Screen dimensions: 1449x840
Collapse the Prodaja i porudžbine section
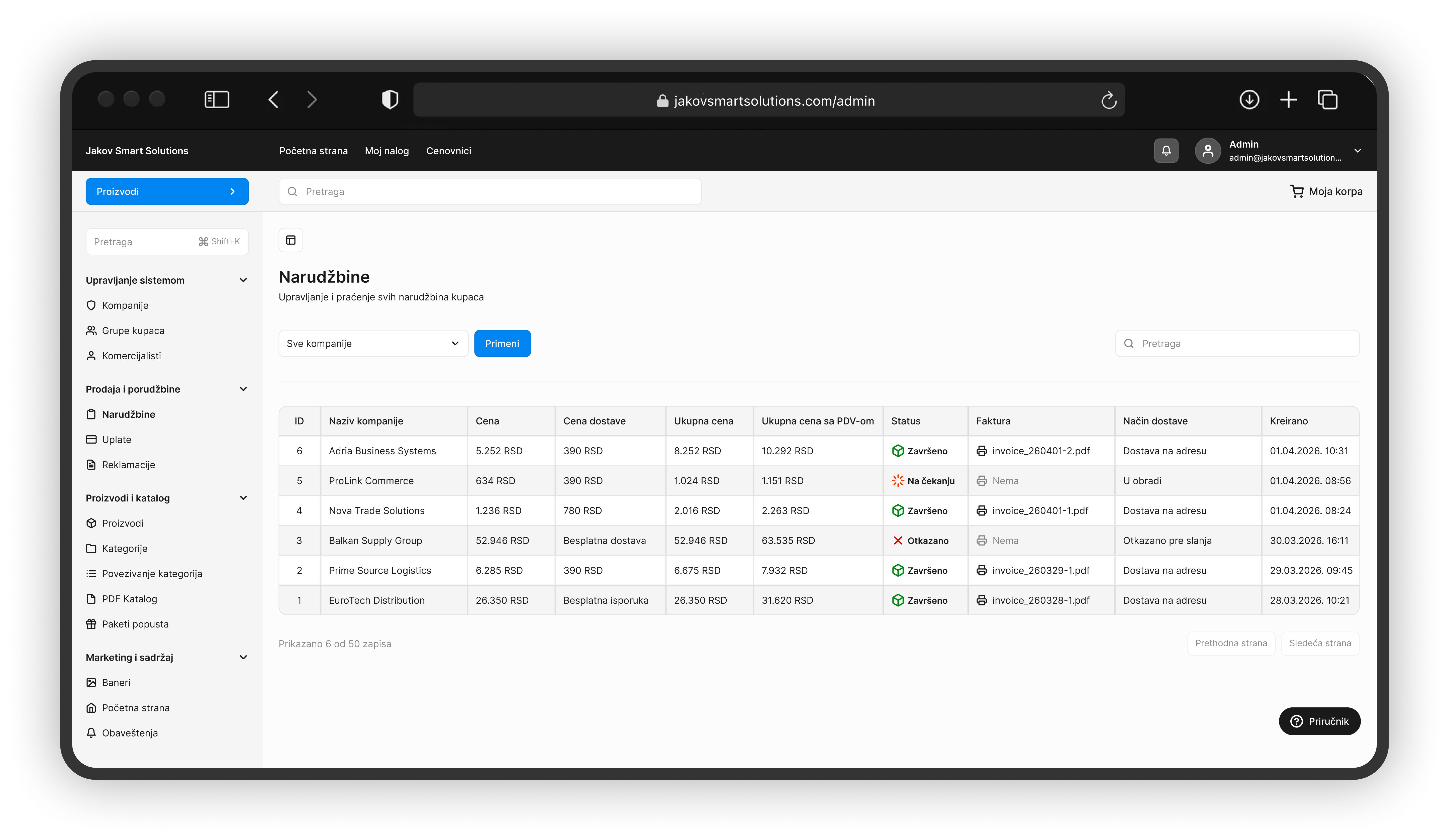point(243,389)
